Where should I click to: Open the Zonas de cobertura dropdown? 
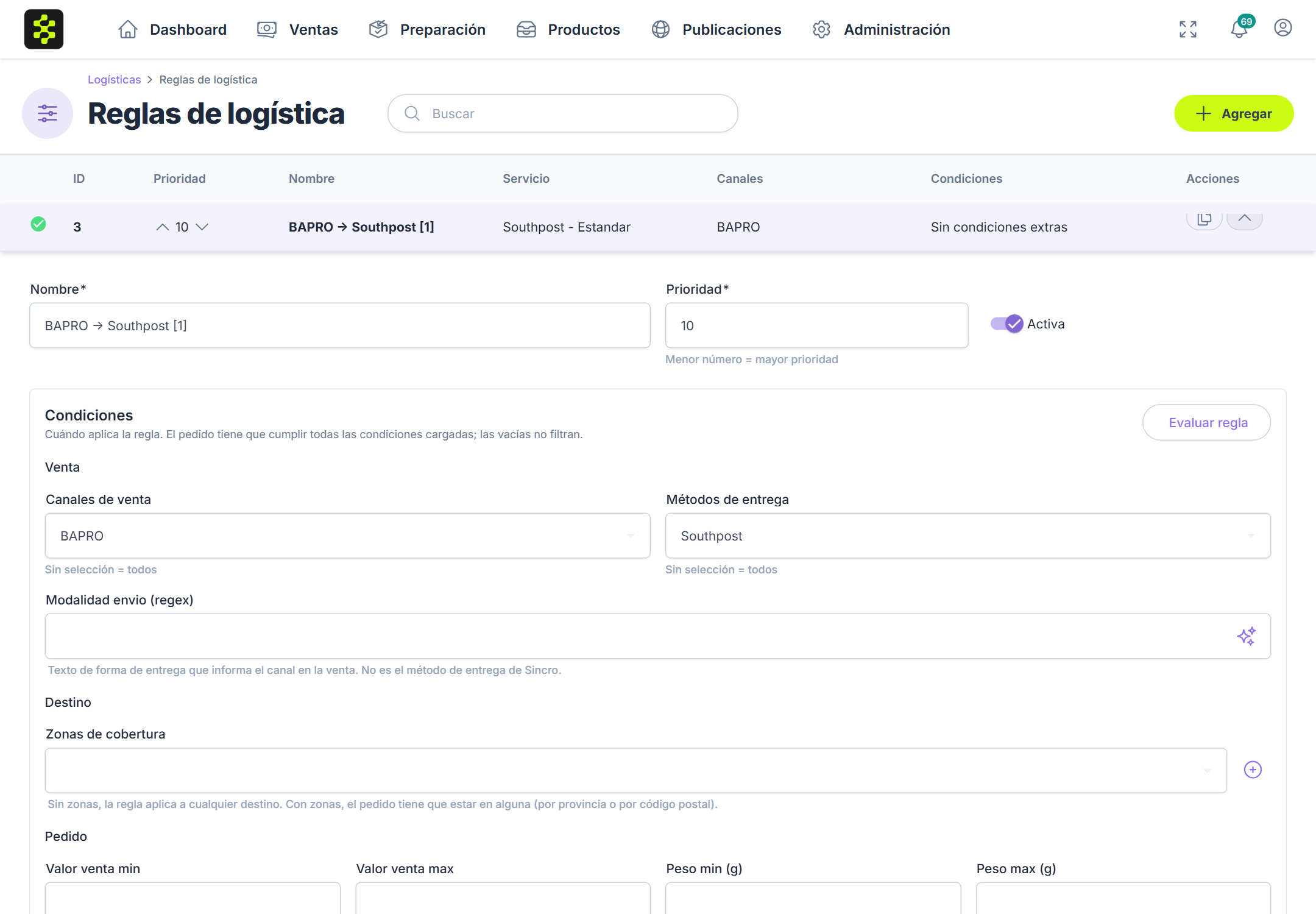coord(636,770)
